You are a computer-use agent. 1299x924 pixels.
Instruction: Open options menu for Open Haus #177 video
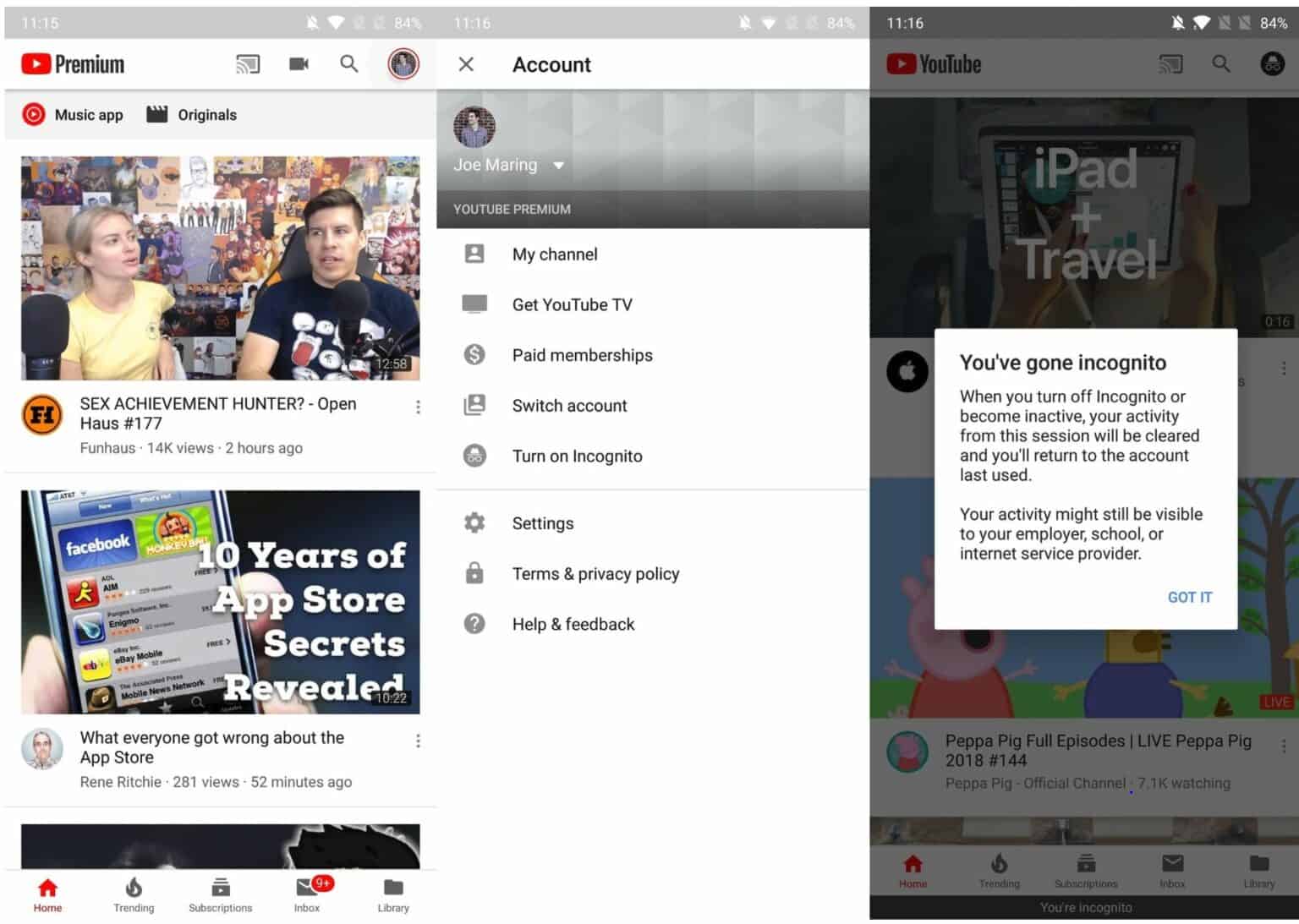pos(418,407)
